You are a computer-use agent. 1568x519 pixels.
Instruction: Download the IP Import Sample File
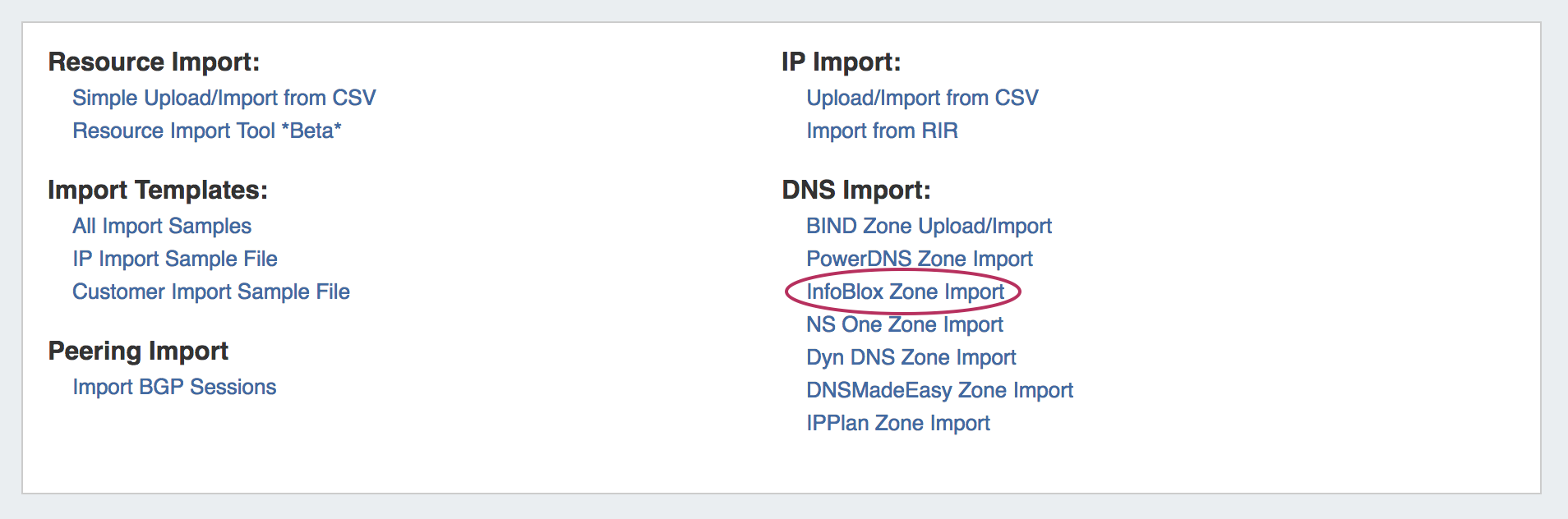pyautogui.click(x=174, y=259)
